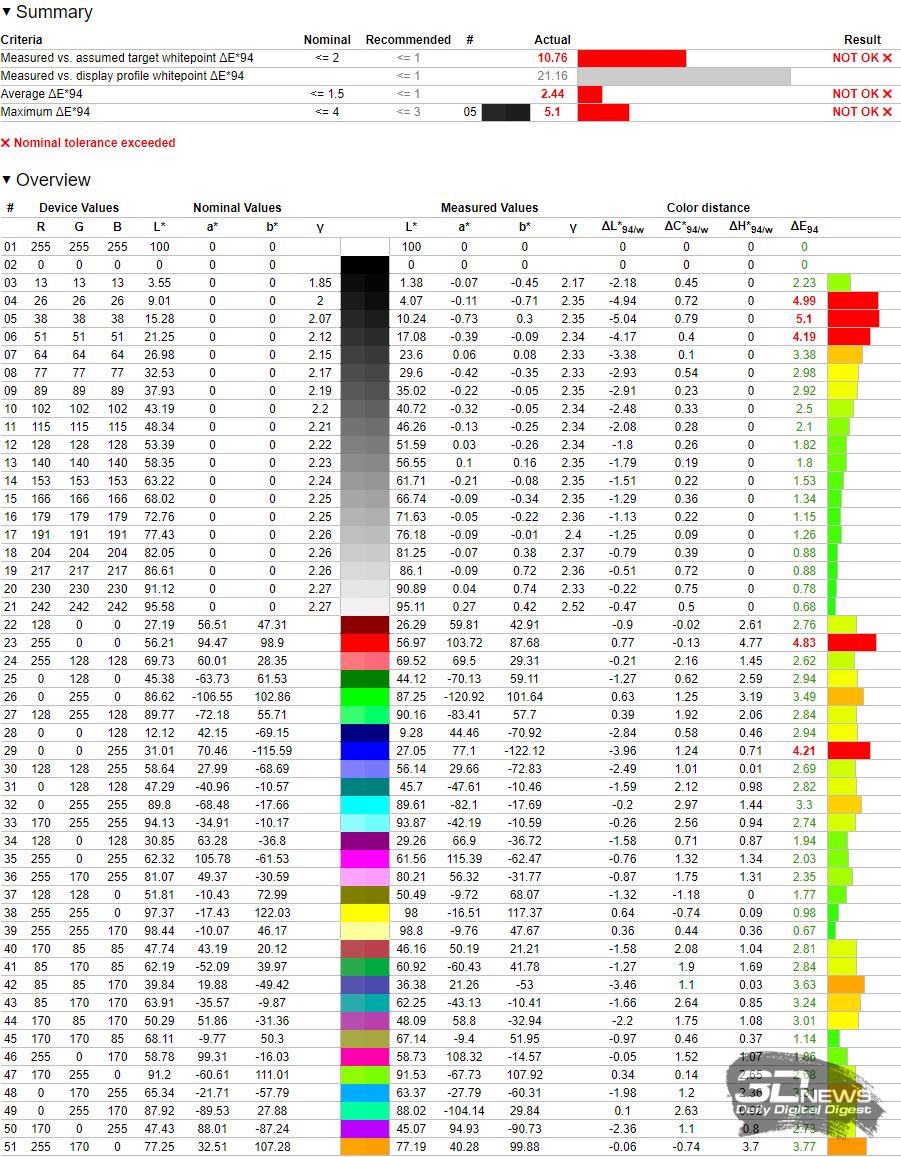This screenshot has width=901, height=1157.
Task: Click the red actual-value bar for whitepoint ΔE
Action: (631, 58)
